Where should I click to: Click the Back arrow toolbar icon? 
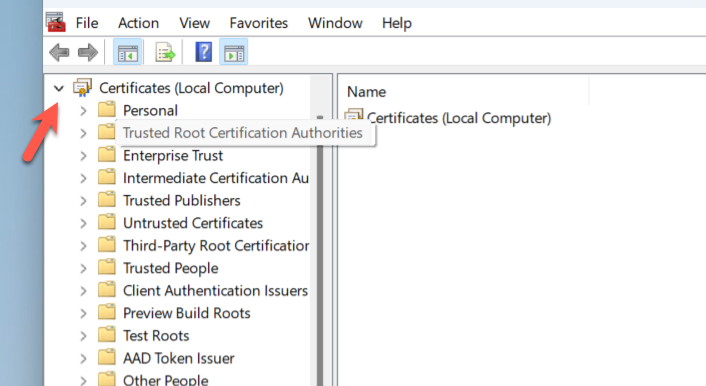coord(59,52)
